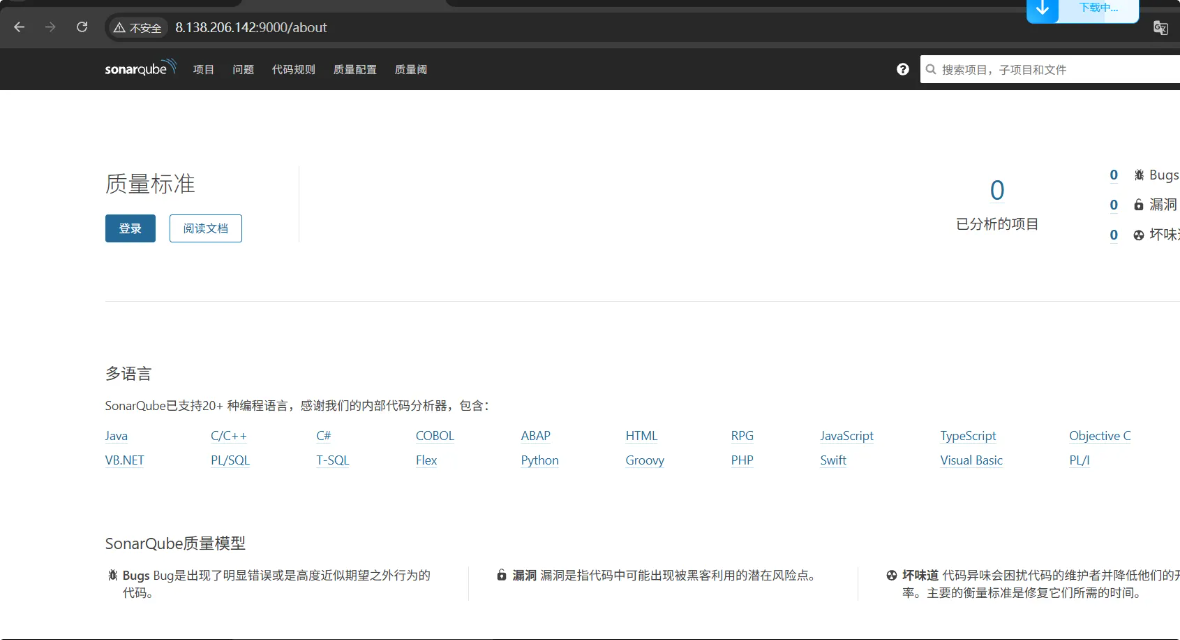The width and height of the screenshot is (1180, 640).
Task: Click the browser forward arrow
Action: (x=50, y=27)
